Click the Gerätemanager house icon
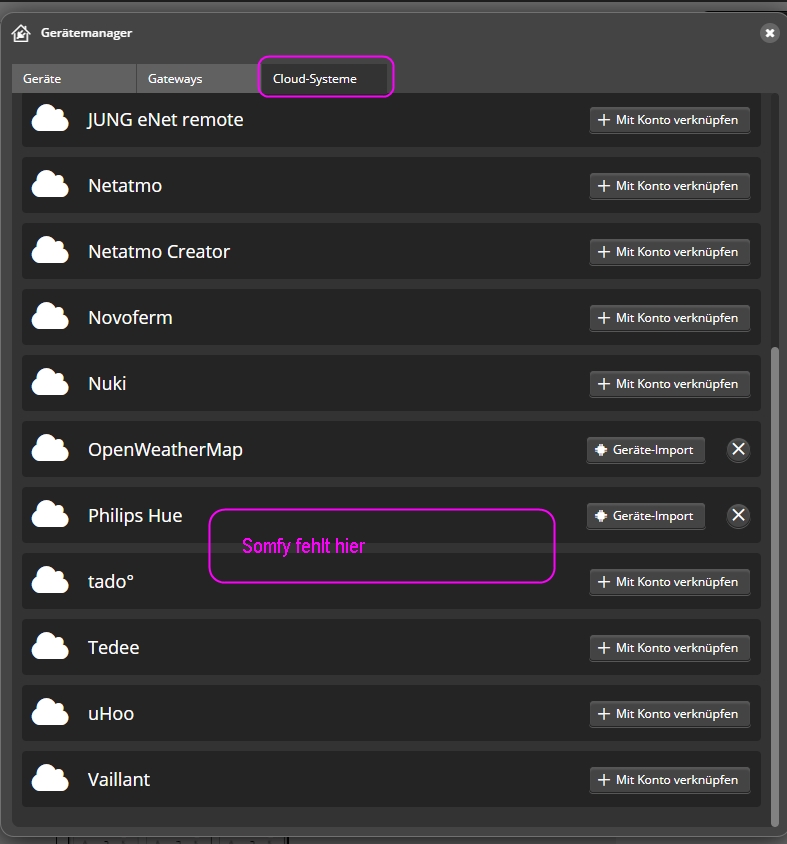787x844 pixels. [21, 33]
